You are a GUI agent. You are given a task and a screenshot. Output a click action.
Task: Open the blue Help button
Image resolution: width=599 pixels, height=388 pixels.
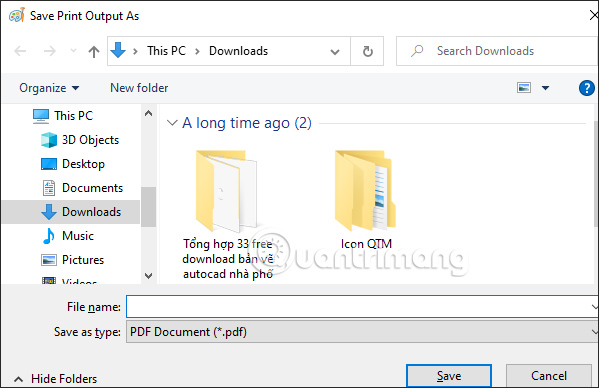click(x=586, y=88)
